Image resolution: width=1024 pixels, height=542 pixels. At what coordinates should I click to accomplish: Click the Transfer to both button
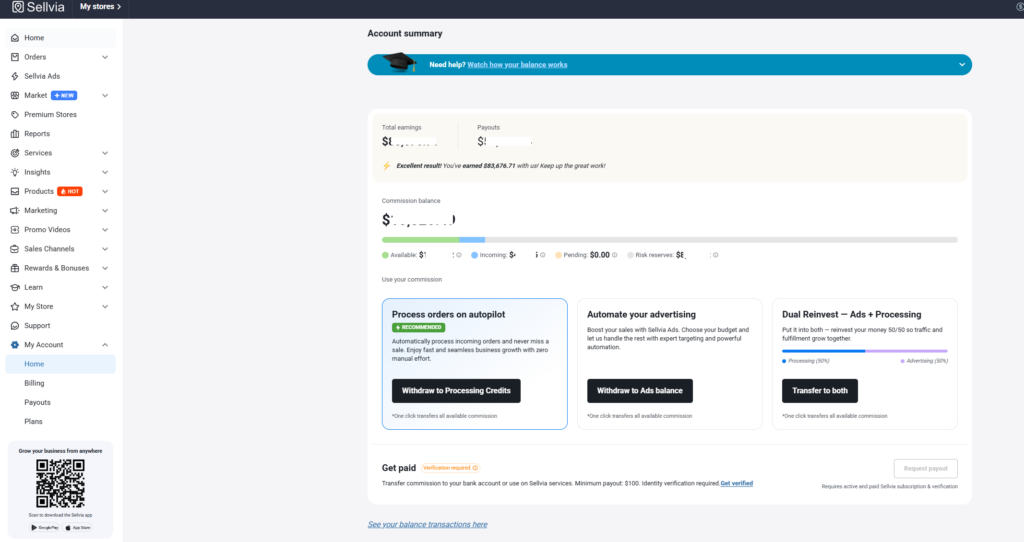coord(820,391)
